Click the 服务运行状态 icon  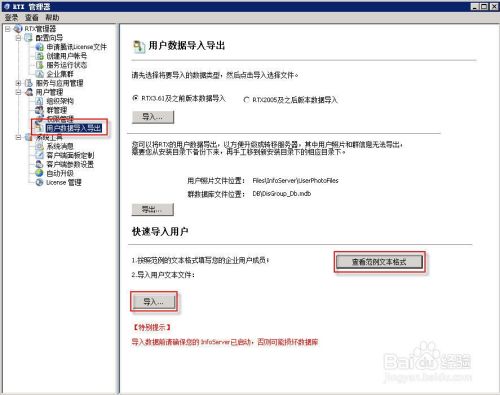(x=39, y=65)
